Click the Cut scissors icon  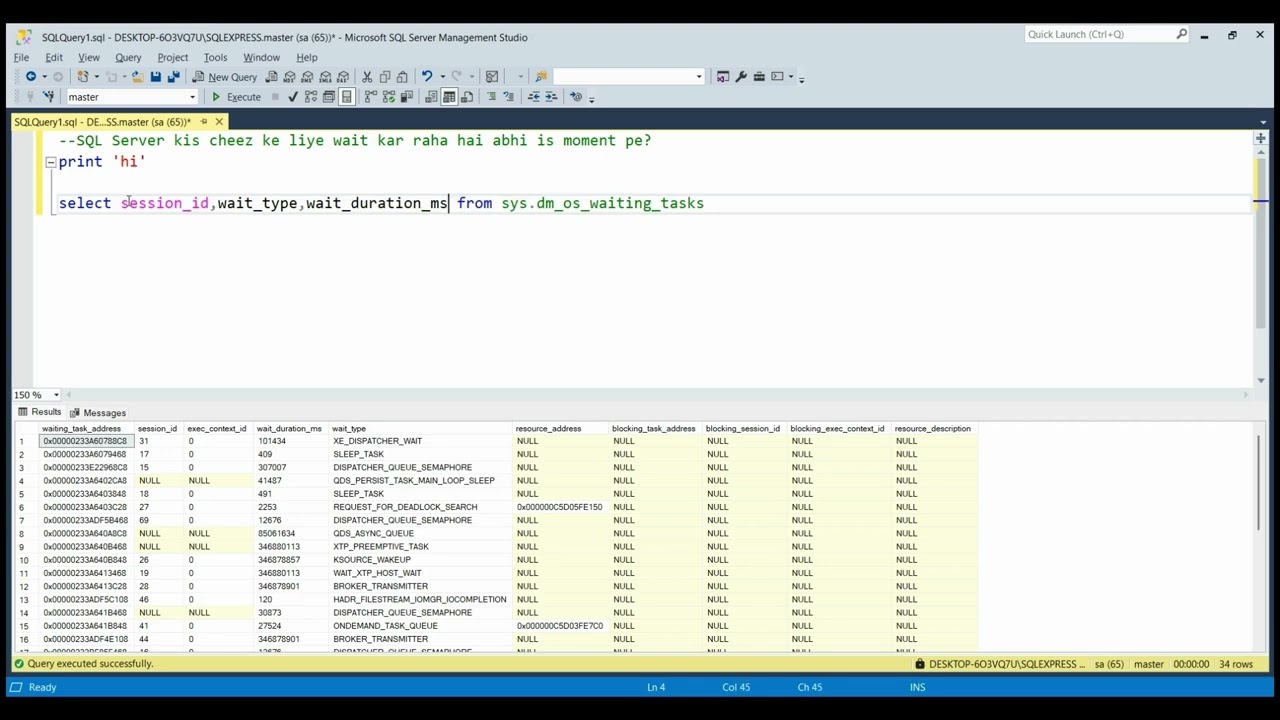tap(367, 76)
